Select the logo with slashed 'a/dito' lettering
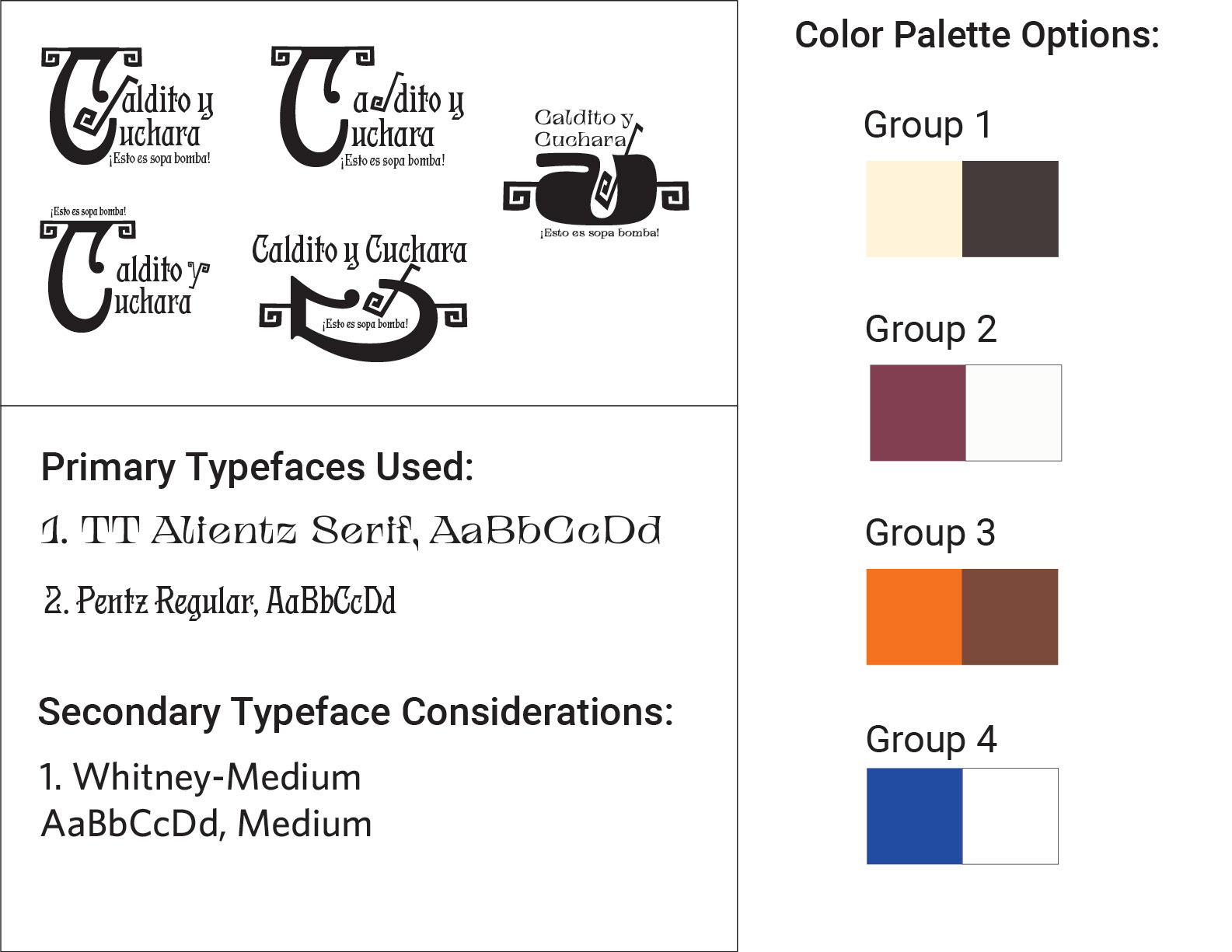This screenshot has width=1232, height=952. (x=368, y=107)
